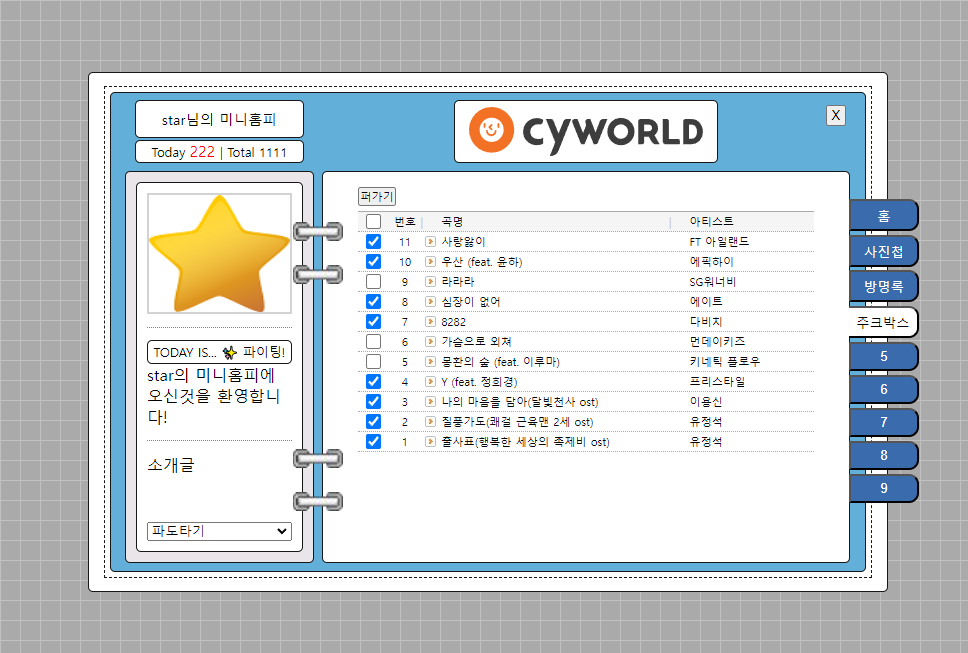Click the play arrow for 질풍가도
Image resolution: width=968 pixels, height=653 pixels.
[x=430, y=422]
